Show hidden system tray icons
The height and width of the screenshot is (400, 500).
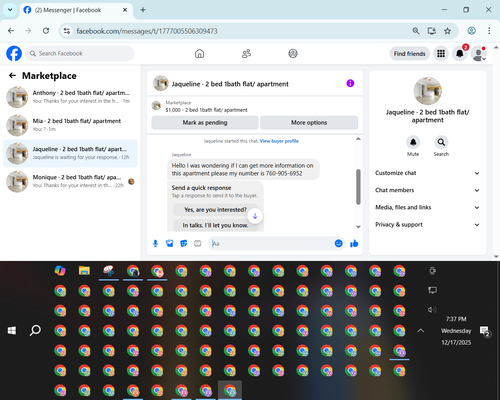pos(421,331)
